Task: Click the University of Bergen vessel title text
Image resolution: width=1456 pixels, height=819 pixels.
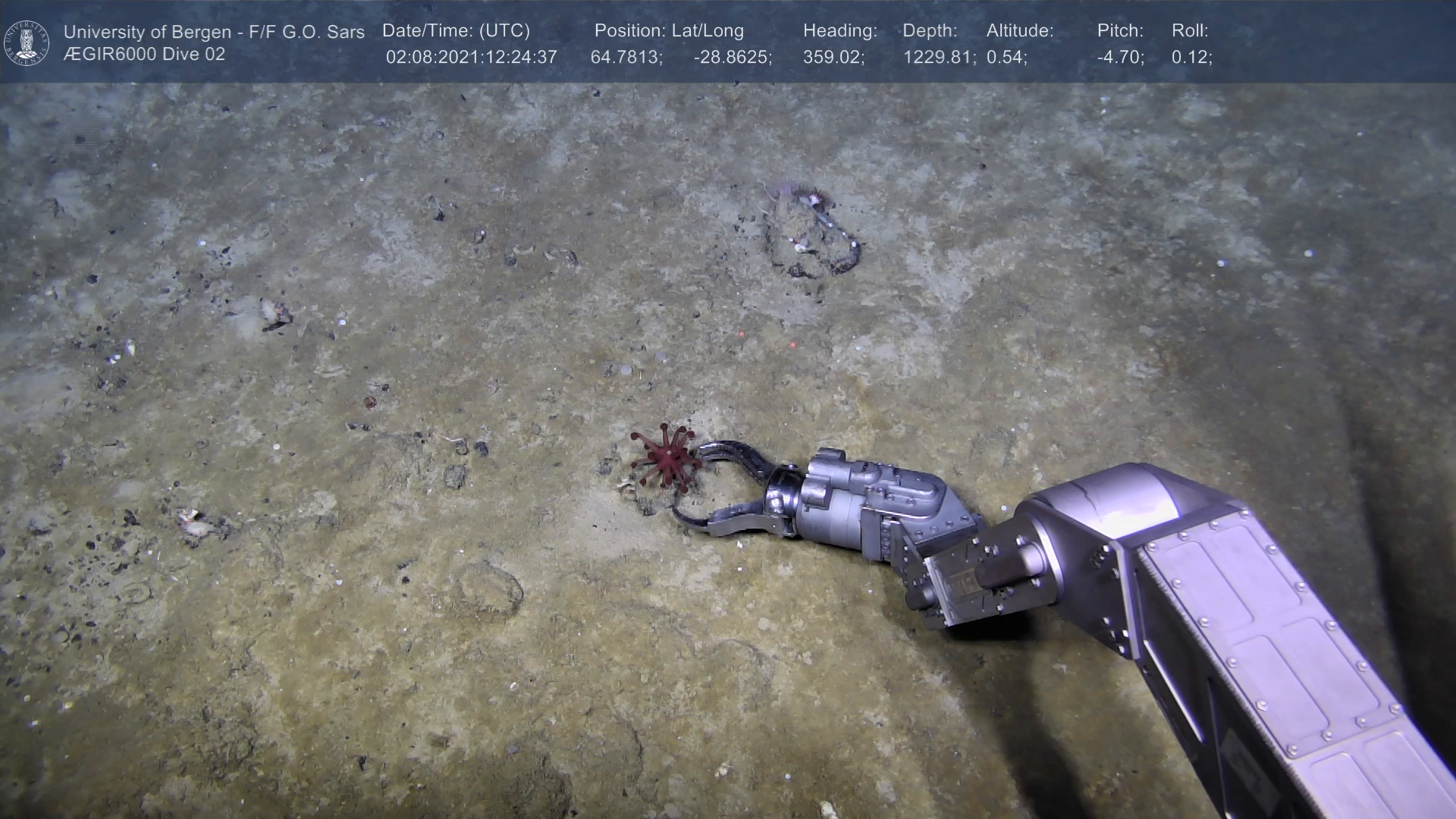Action: click(x=214, y=32)
